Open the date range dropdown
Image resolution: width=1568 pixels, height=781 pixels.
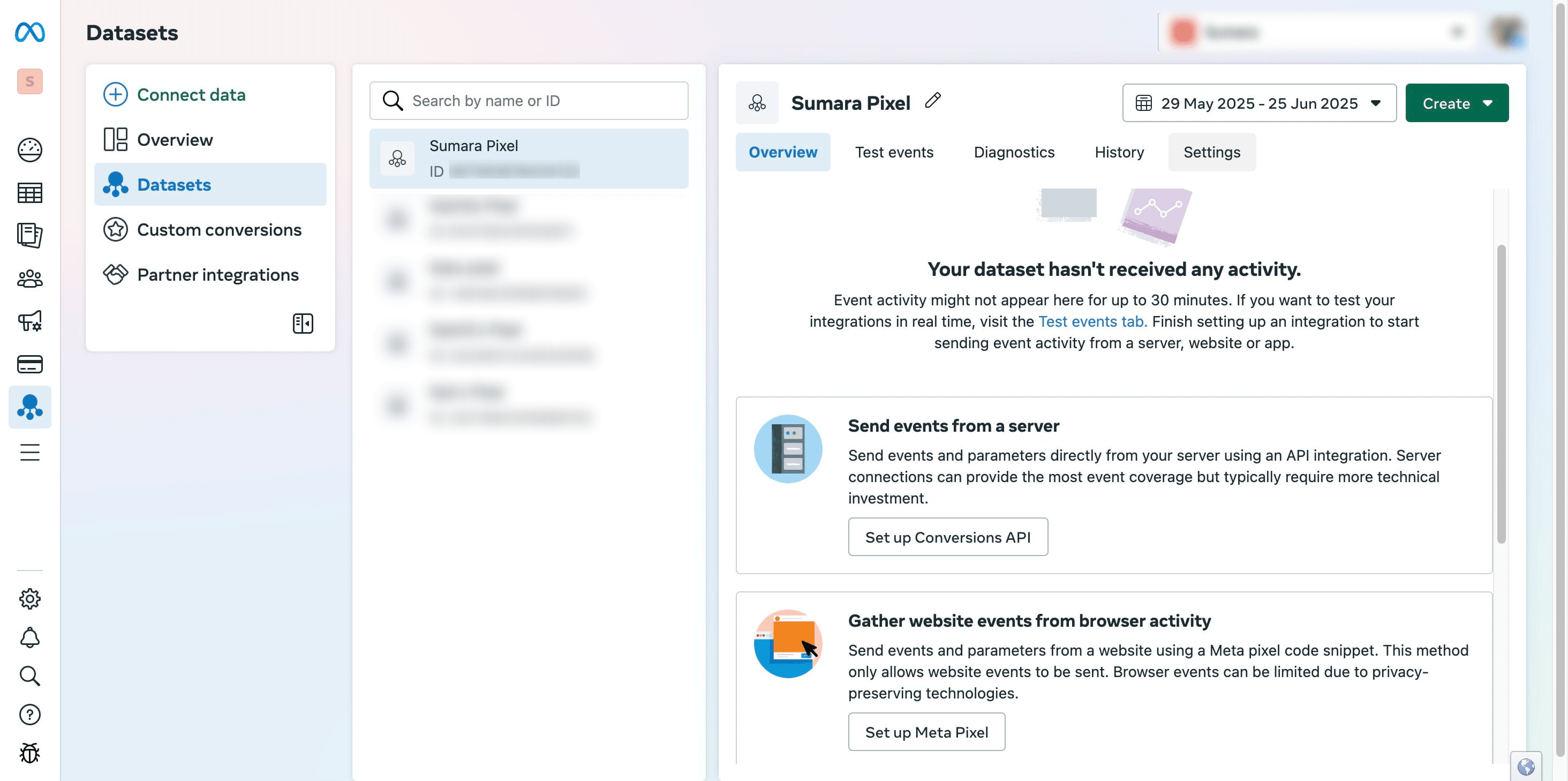1259,103
